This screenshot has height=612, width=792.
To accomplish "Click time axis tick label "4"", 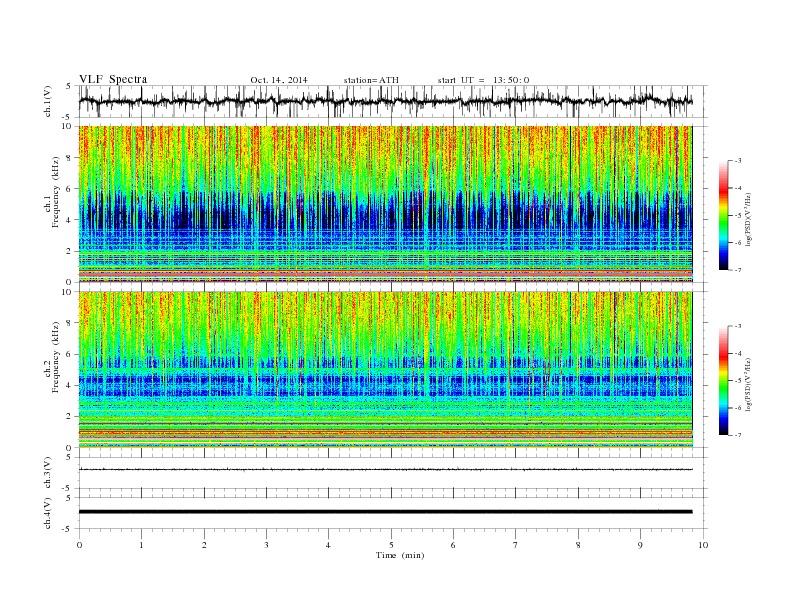I will [329, 545].
